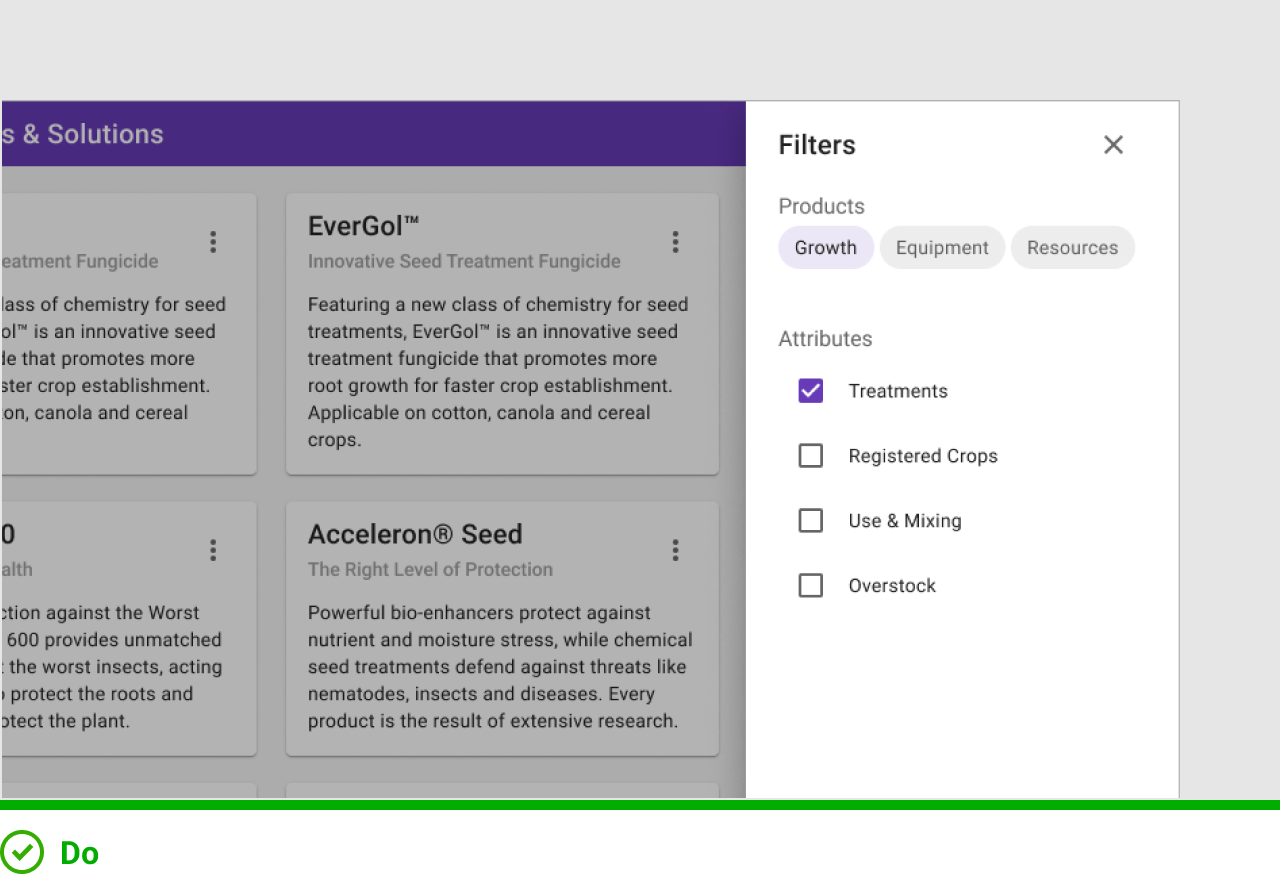The height and width of the screenshot is (890, 1280).
Task: Open the Acceleron Seed card overflow menu
Action: pos(675,550)
